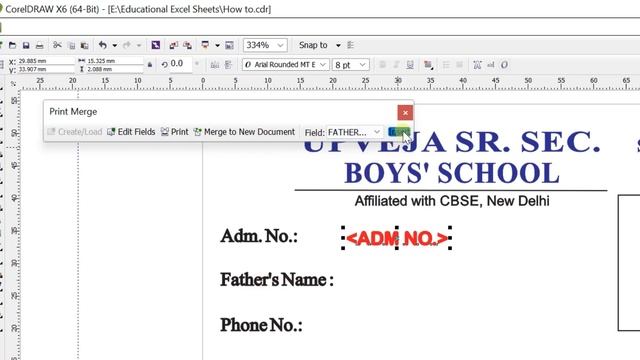The image size is (640, 360).
Task: Open the text alignment flyout icon
Action: tap(428, 65)
